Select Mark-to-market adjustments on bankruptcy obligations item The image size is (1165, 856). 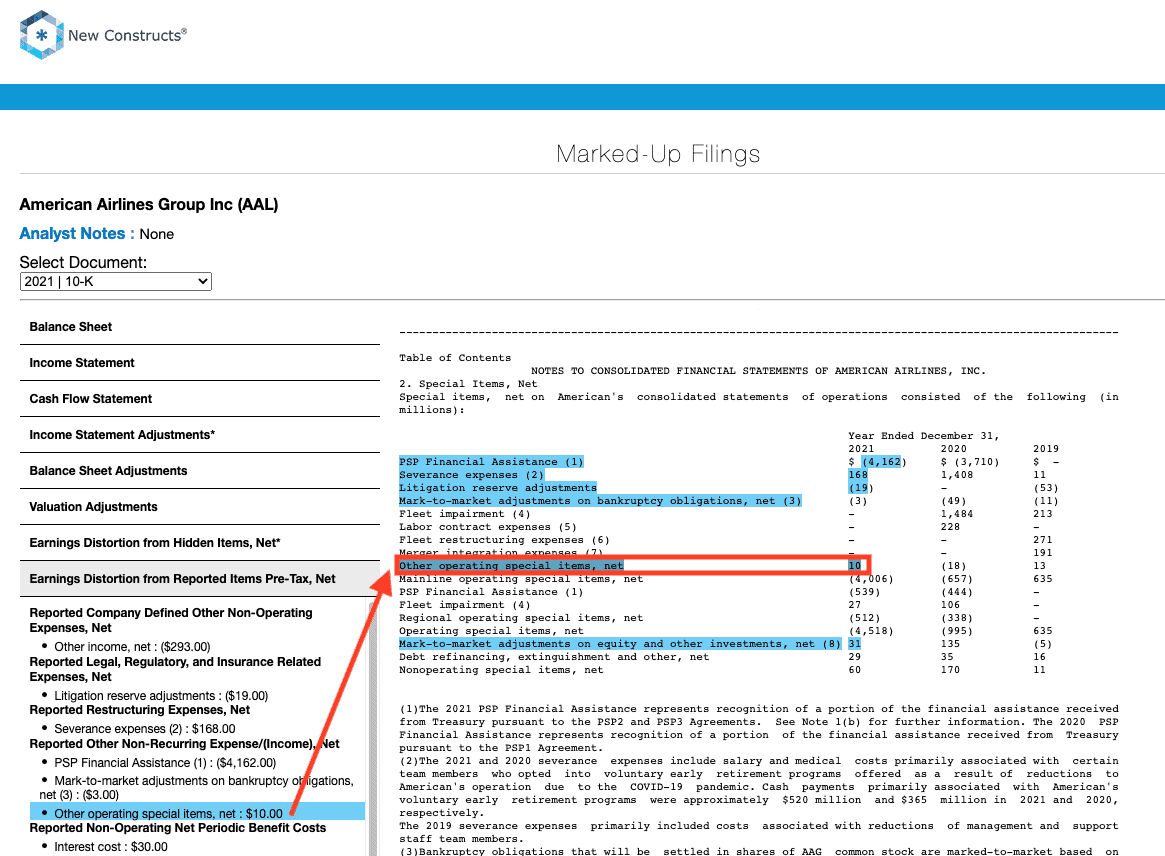coord(196,788)
